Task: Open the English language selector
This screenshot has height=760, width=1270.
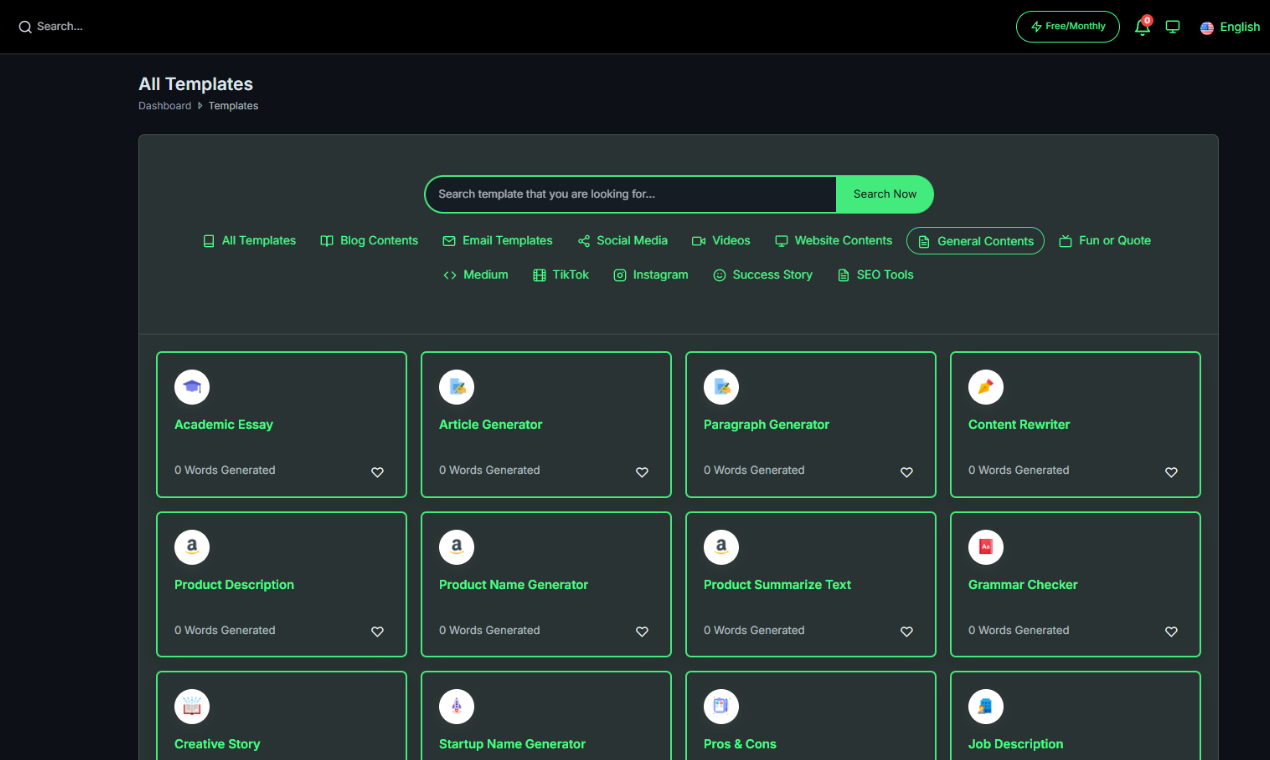Action: tap(1230, 26)
